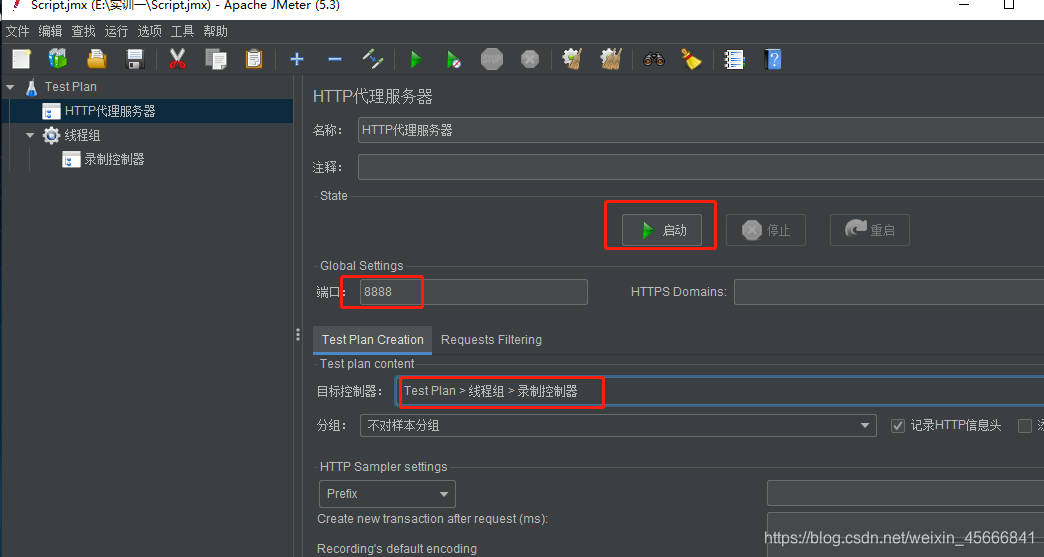Click the HTTPS Domains input field
This screenshot has height=557, width=1044.
[889, 291]
